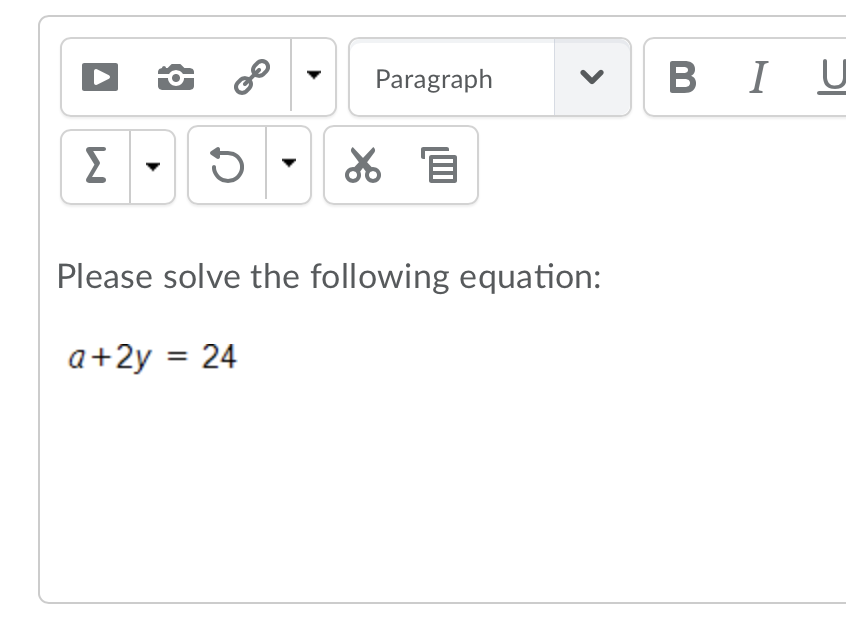
Task: Click the word "Please" in the text
Action: (105, 276)
